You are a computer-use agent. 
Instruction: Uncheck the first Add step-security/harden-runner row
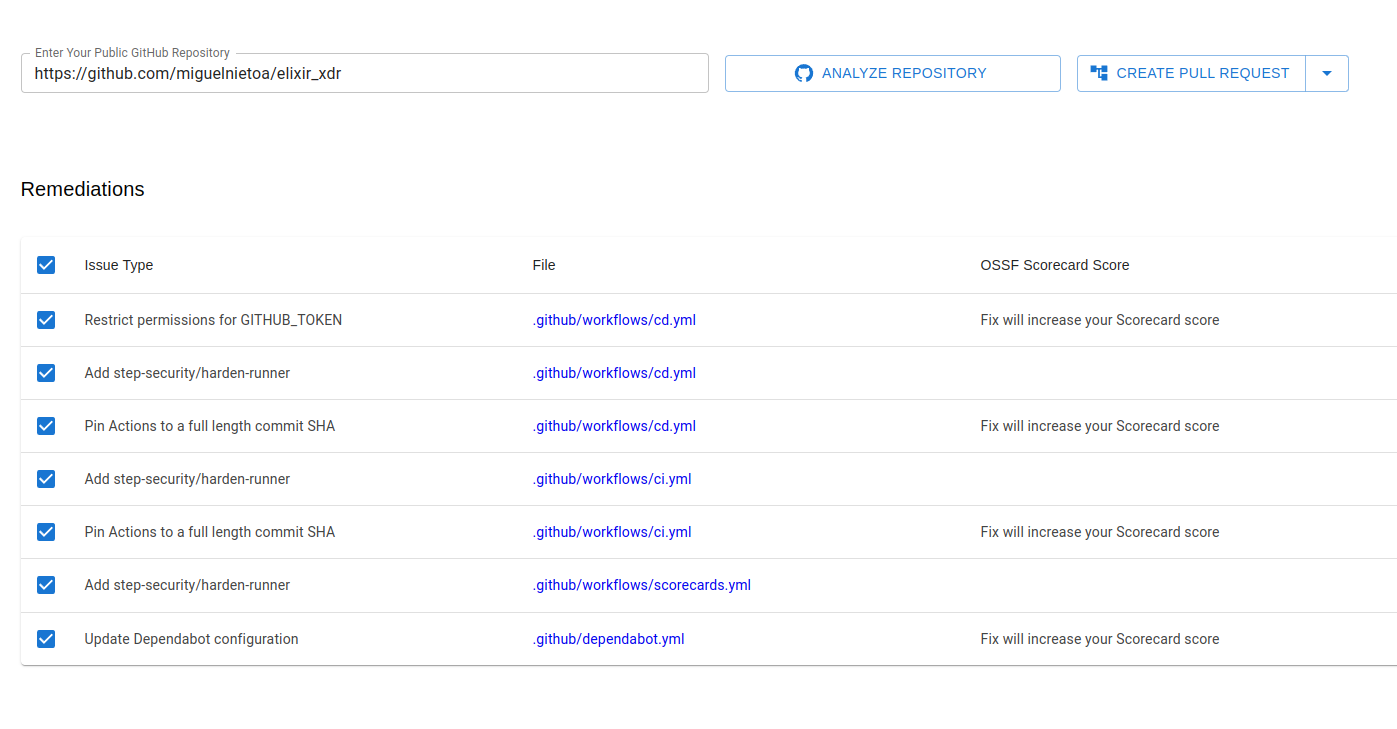tap(46, 372)
